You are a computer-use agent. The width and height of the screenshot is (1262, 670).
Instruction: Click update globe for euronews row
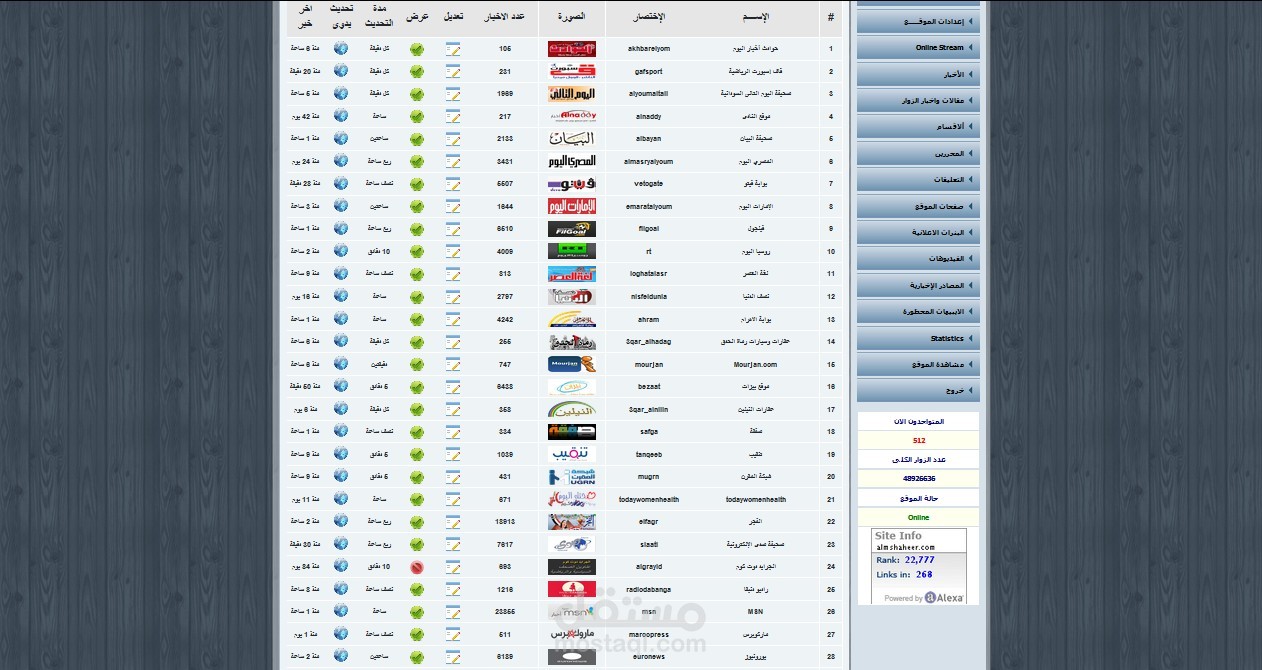(341, 655)
